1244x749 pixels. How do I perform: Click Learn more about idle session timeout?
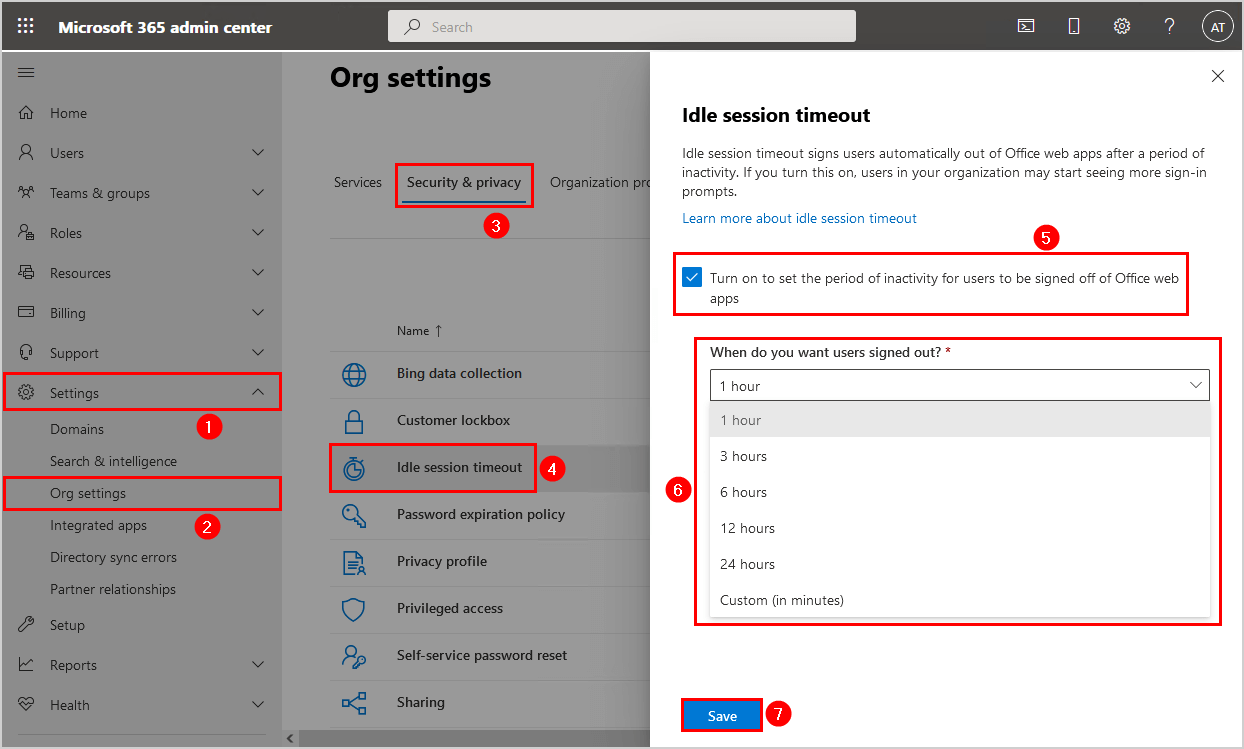coord(798,217)
